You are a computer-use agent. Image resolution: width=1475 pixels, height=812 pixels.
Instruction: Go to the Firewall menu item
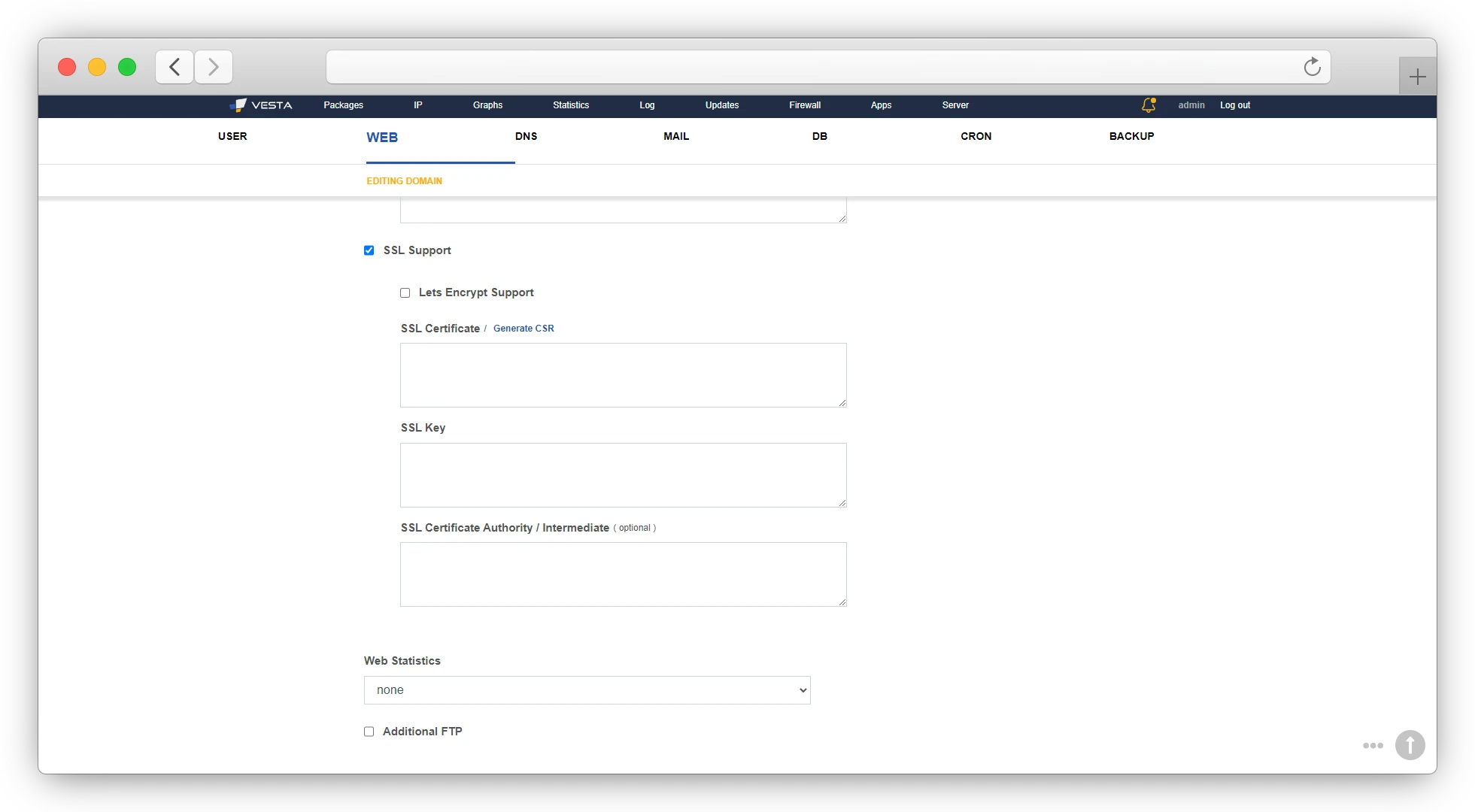[804, 105]
